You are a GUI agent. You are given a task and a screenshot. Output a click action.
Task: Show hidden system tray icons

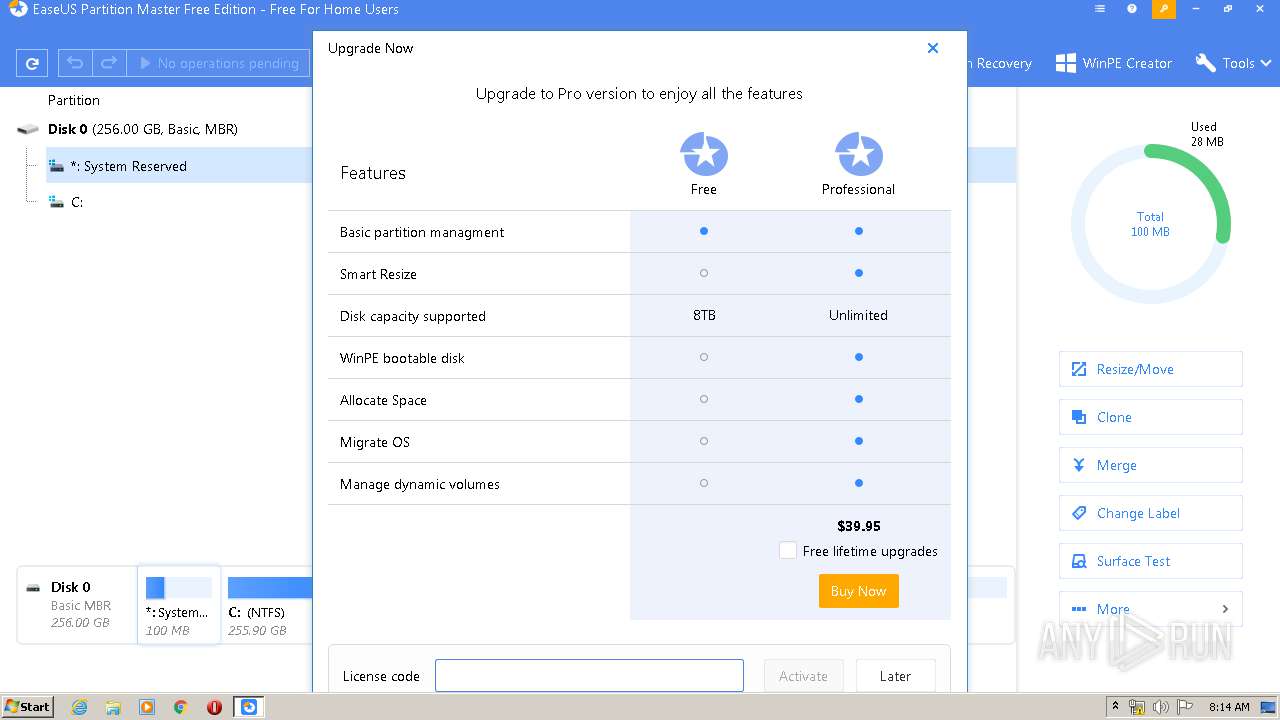point(1116,707)
